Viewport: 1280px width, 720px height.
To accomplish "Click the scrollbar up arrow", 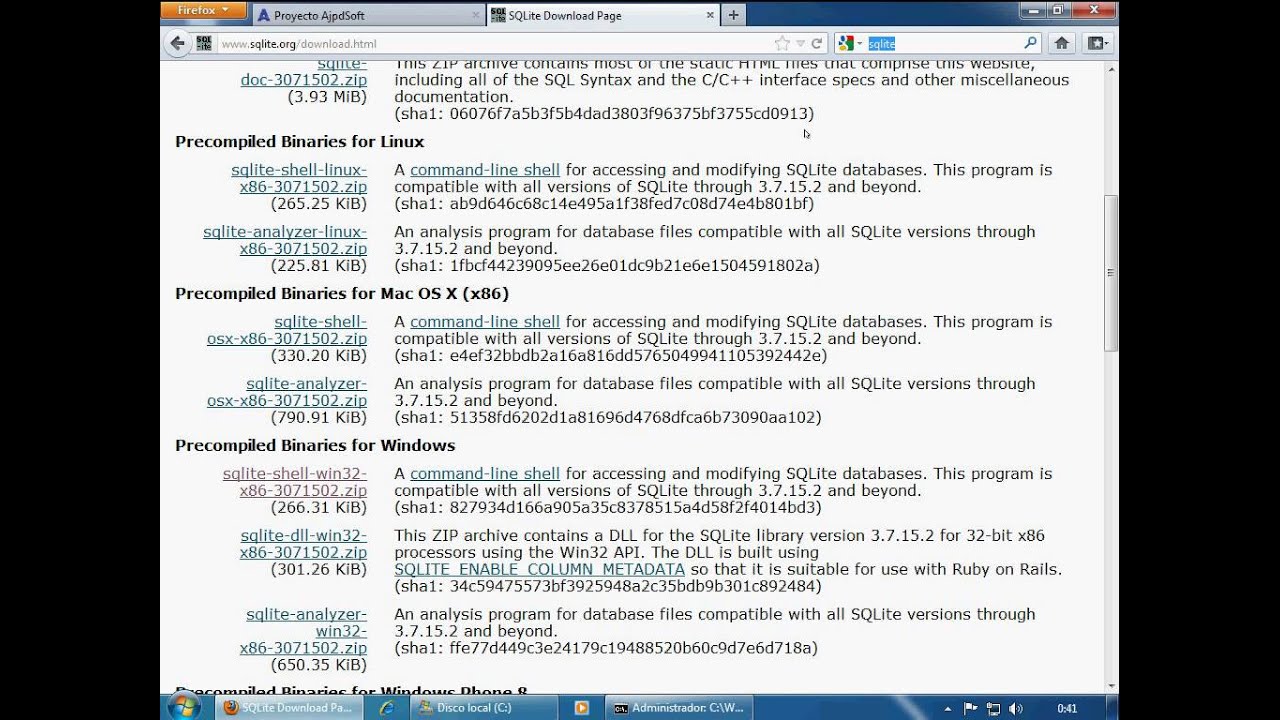I will pos(1111,67).
